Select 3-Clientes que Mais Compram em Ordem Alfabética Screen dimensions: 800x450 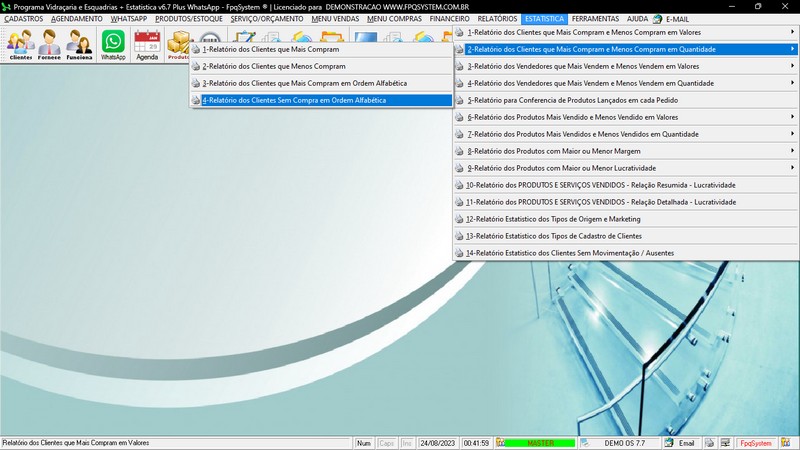tap(321, 83)
